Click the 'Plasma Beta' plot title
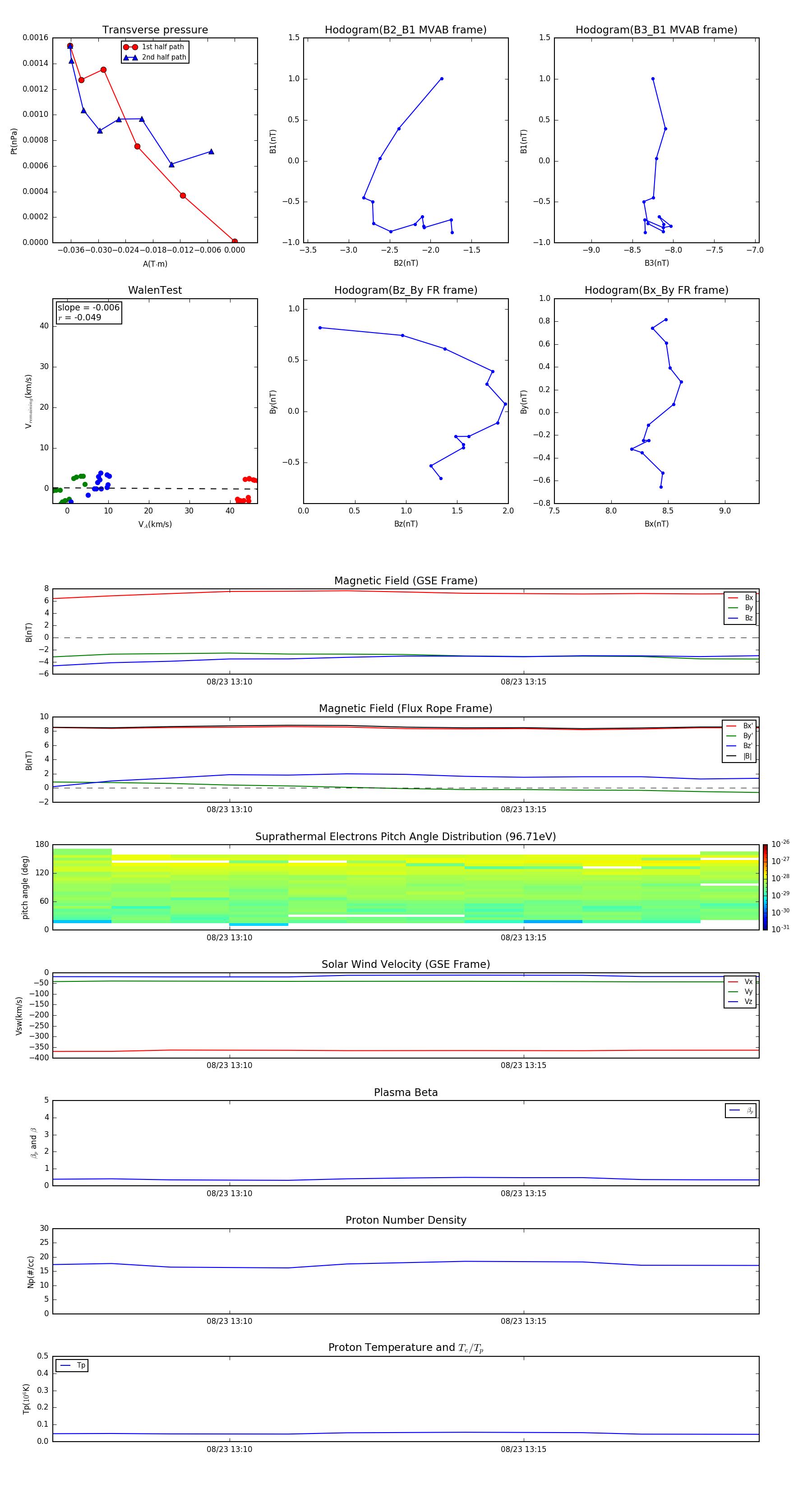Screen dimensions: 812x1489 point(406,1093)
